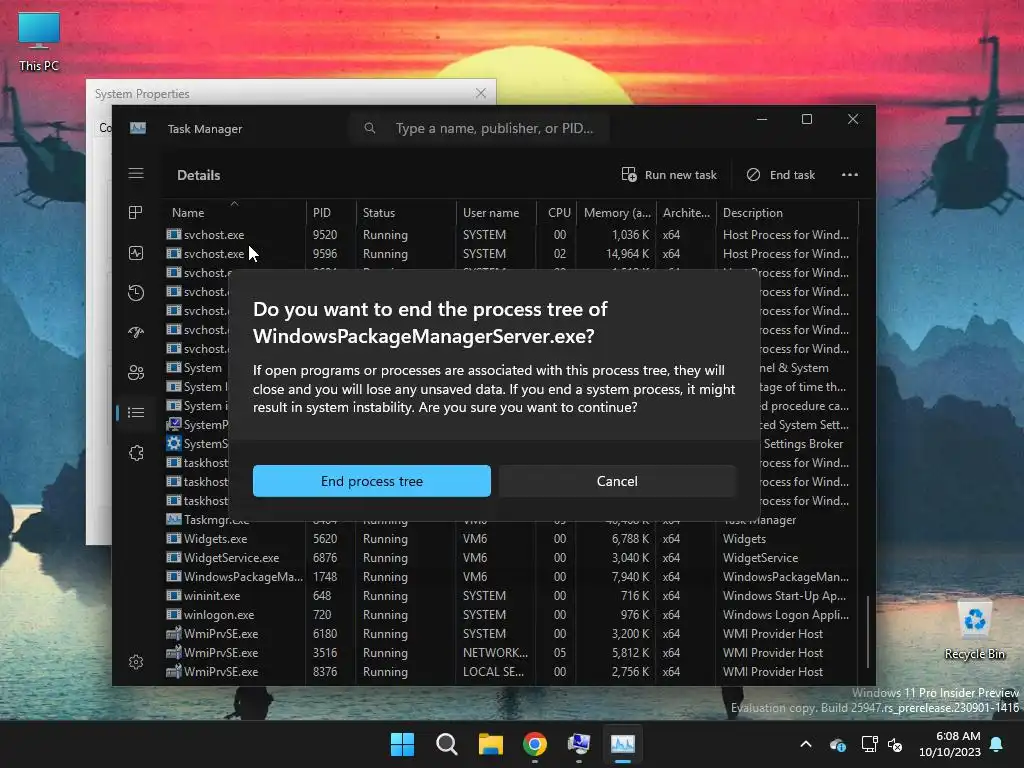Open the Services page icon in sidebar
The width and height of the screenshot is (1024, 768).
coord(136,453)
